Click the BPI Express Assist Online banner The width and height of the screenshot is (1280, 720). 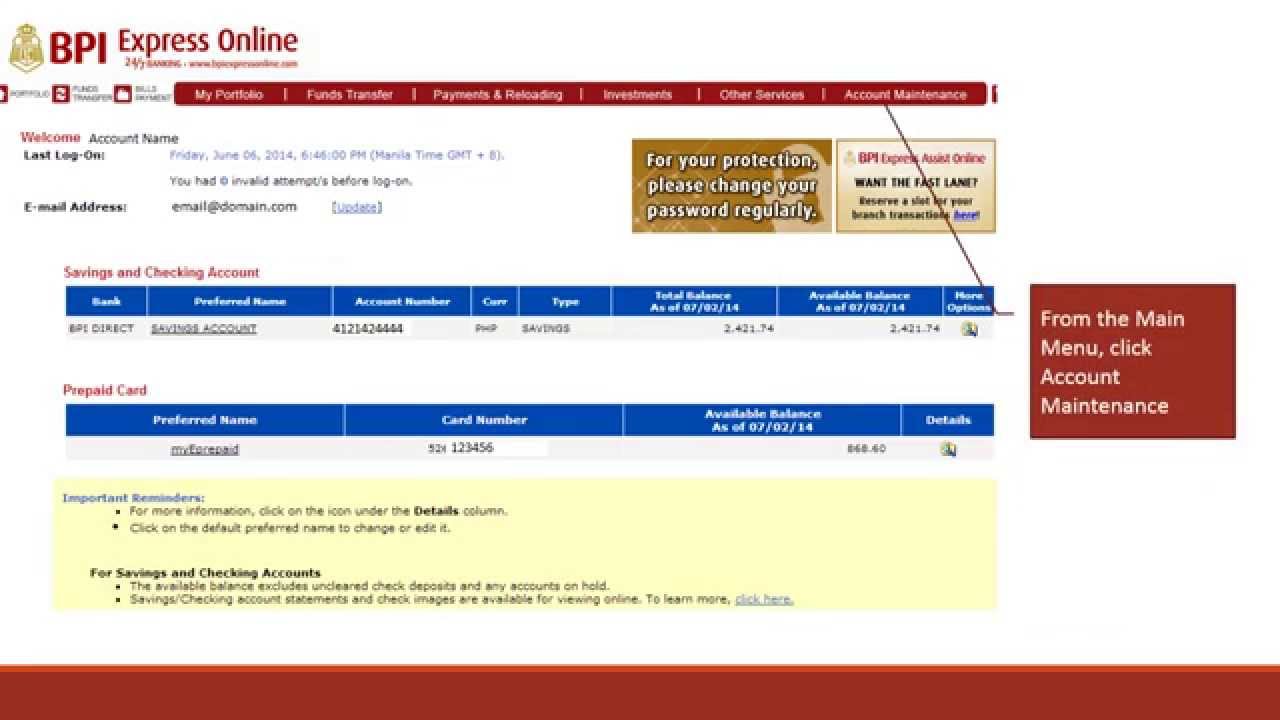(916, 186)
